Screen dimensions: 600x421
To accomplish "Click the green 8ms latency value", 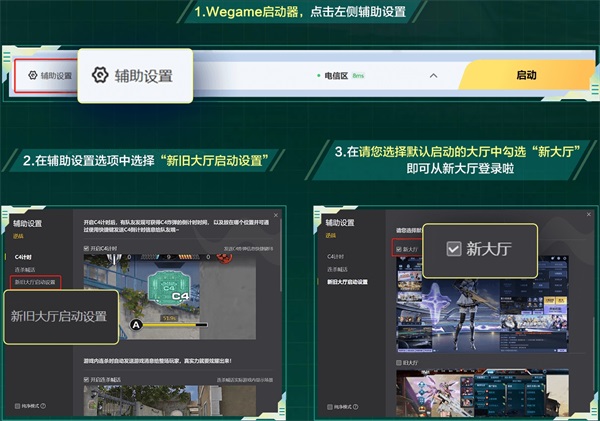I will (358, 76).
